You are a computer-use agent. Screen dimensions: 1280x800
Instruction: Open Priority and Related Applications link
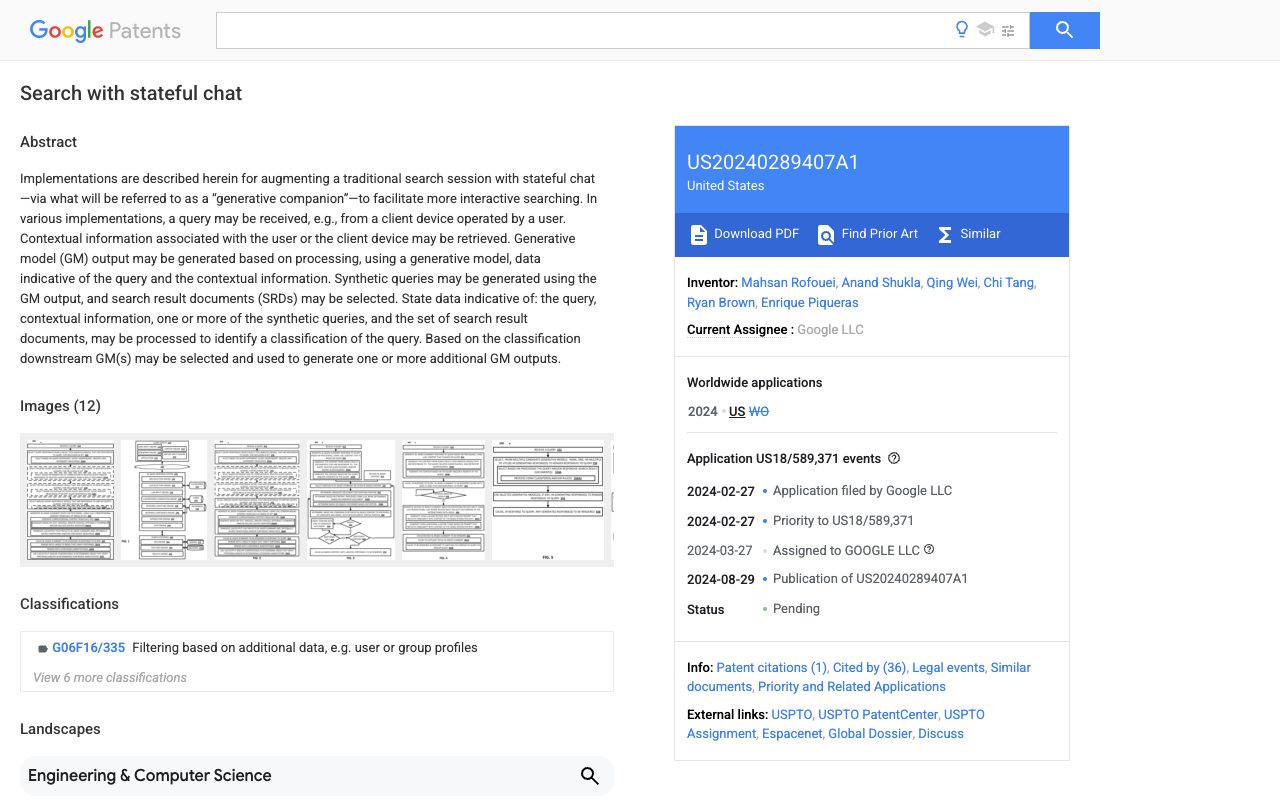coord(852,686)
